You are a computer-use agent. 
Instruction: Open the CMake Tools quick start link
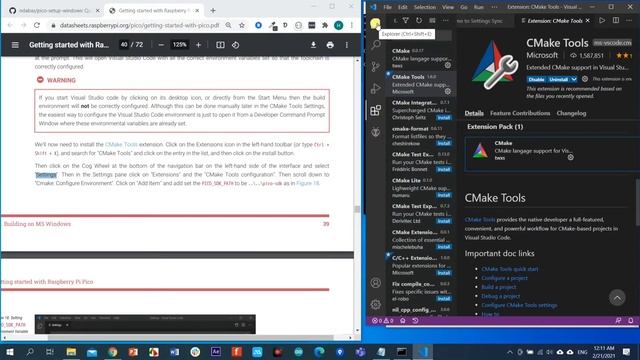pyautogui.click(x=509, y=269)
